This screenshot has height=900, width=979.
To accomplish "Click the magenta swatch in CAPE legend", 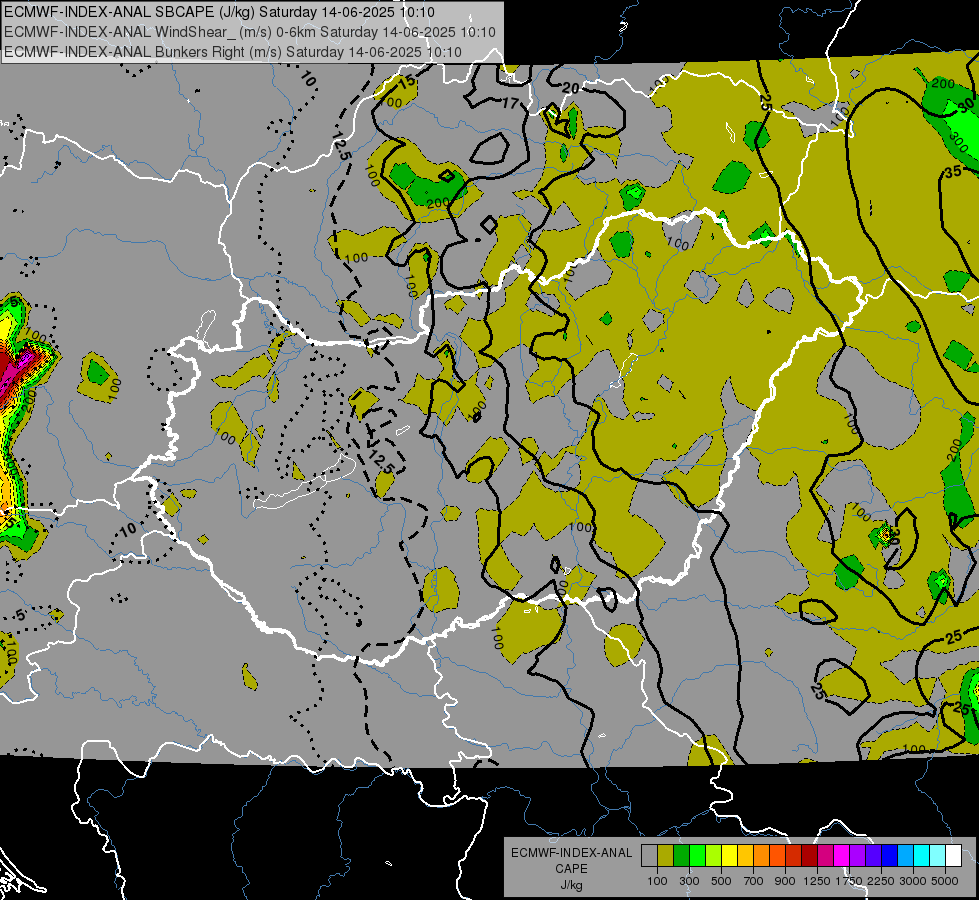I will tap(842, 856).
